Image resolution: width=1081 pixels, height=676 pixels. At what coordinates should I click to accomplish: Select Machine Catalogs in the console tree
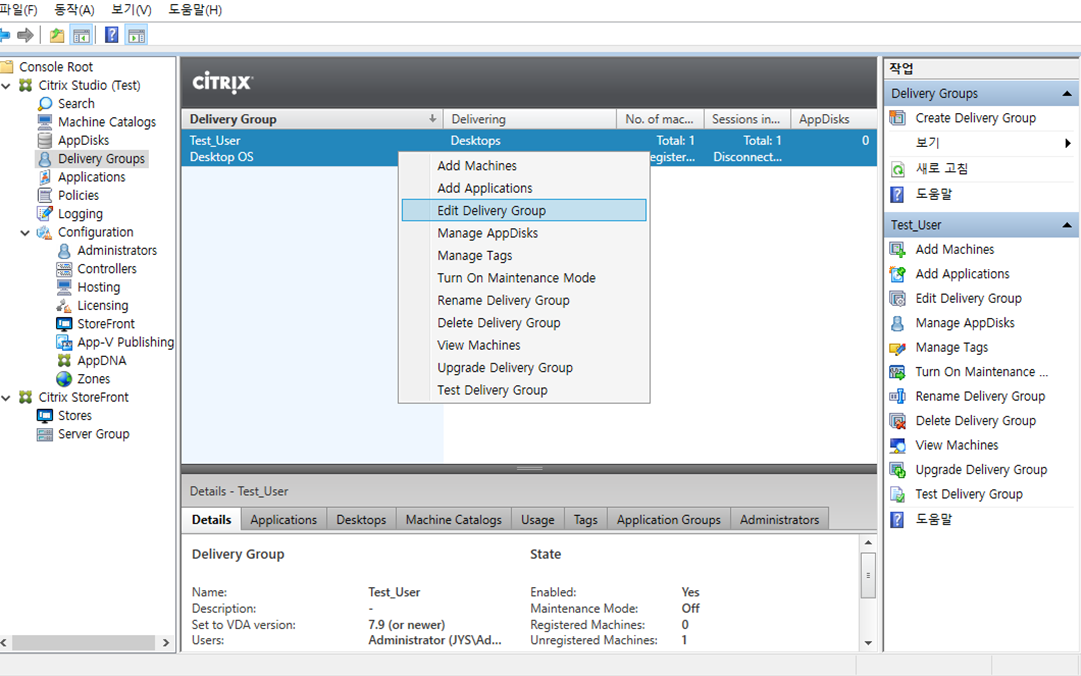coord(107,122)
